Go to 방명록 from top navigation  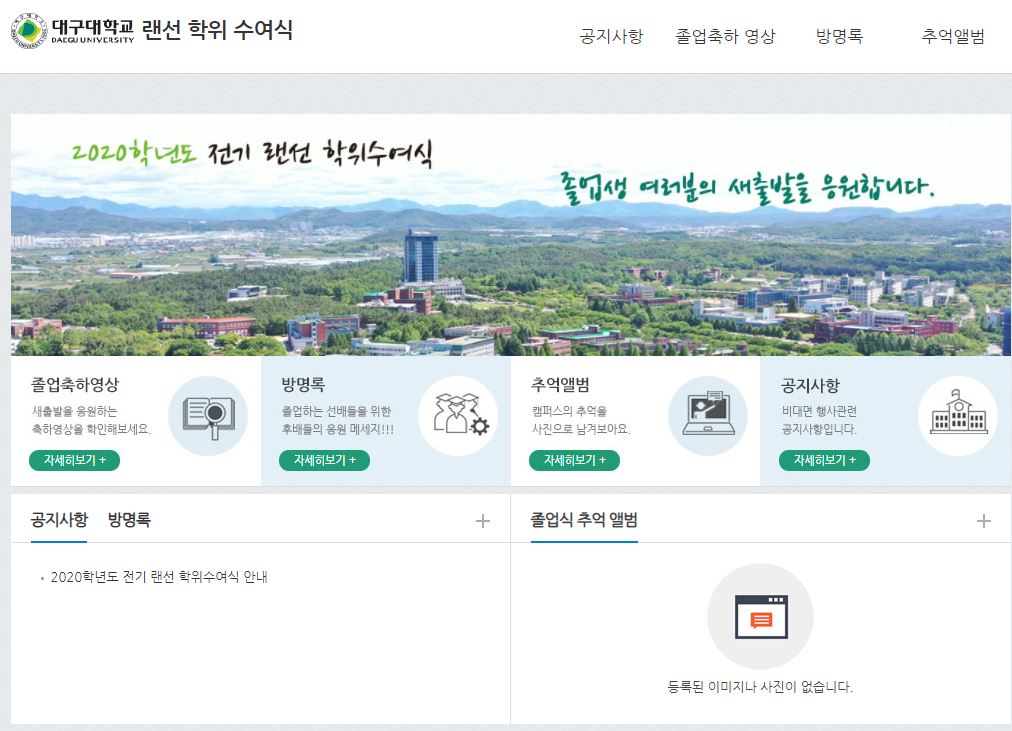coord(839,36)
